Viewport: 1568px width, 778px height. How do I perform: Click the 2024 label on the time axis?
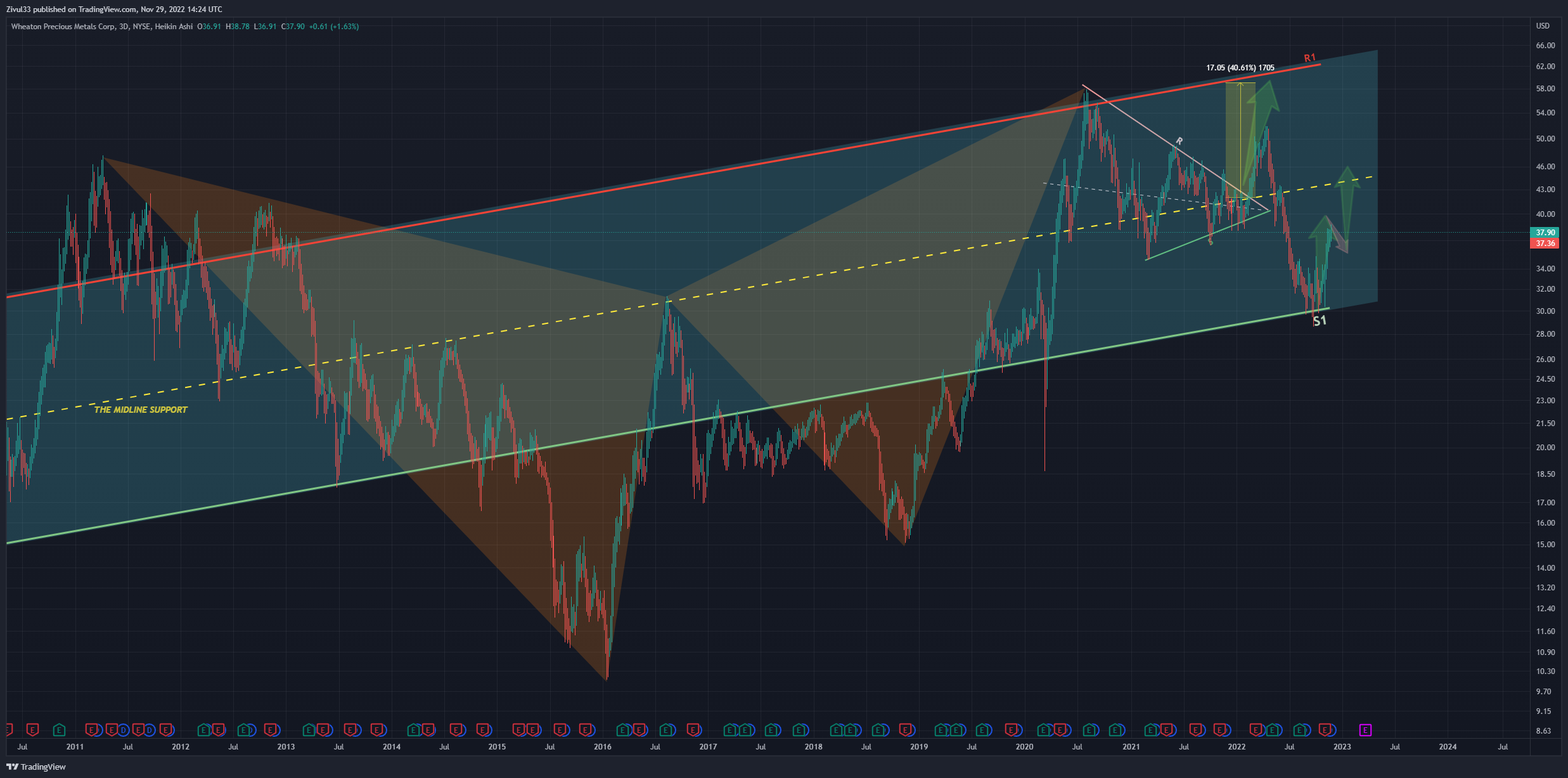point(1448,746)
